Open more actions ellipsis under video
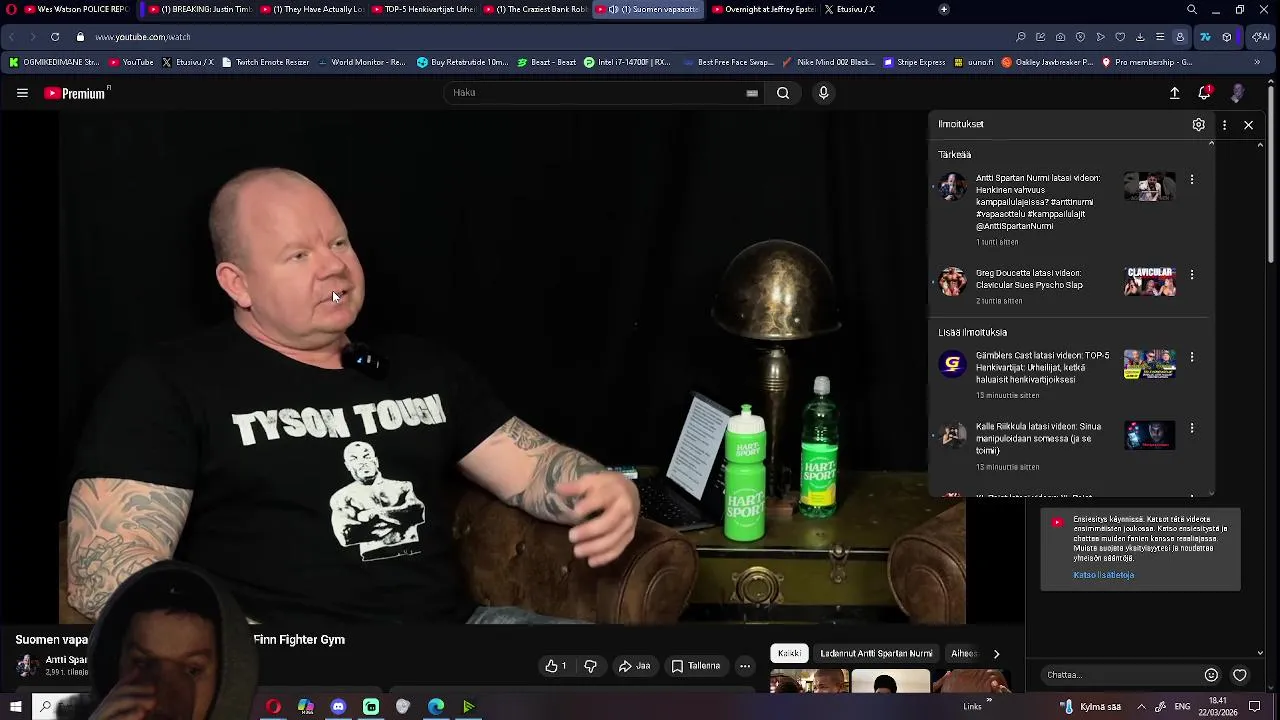The height and width of the screenshot is (720, 1280). click(745, 666)
